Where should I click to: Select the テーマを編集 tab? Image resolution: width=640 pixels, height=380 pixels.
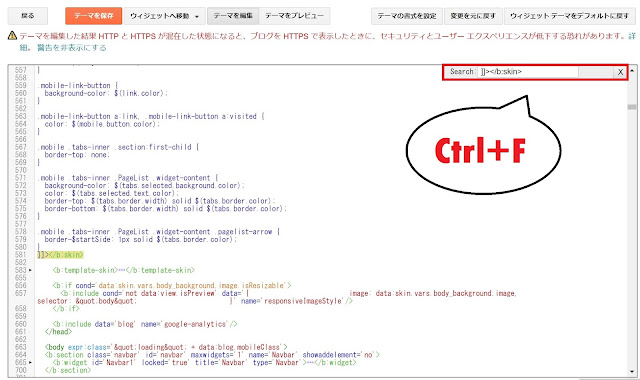(x=233, y=16)
